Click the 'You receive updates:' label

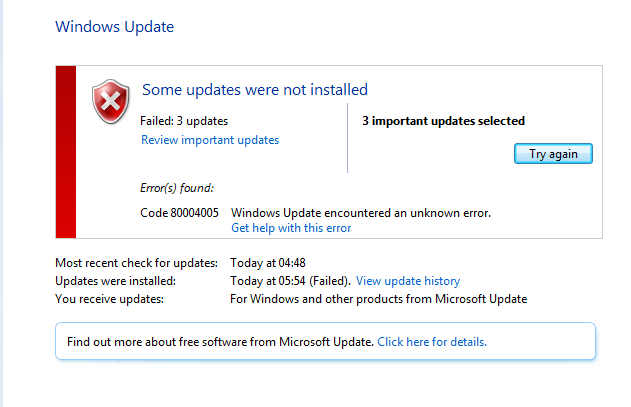click(x=109, y=299)
